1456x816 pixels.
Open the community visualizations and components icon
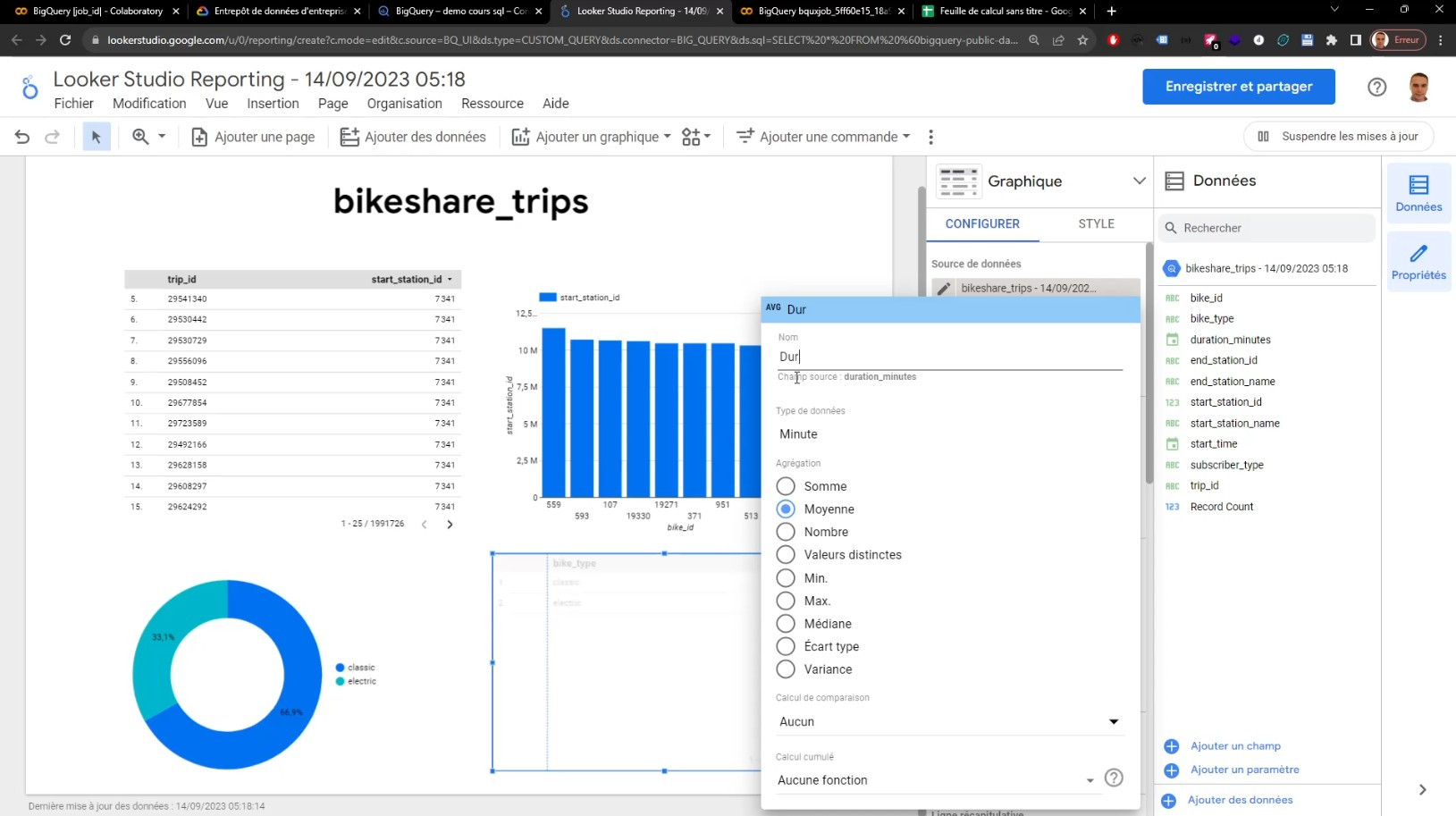pyautogui.click(x=695, y=137)
